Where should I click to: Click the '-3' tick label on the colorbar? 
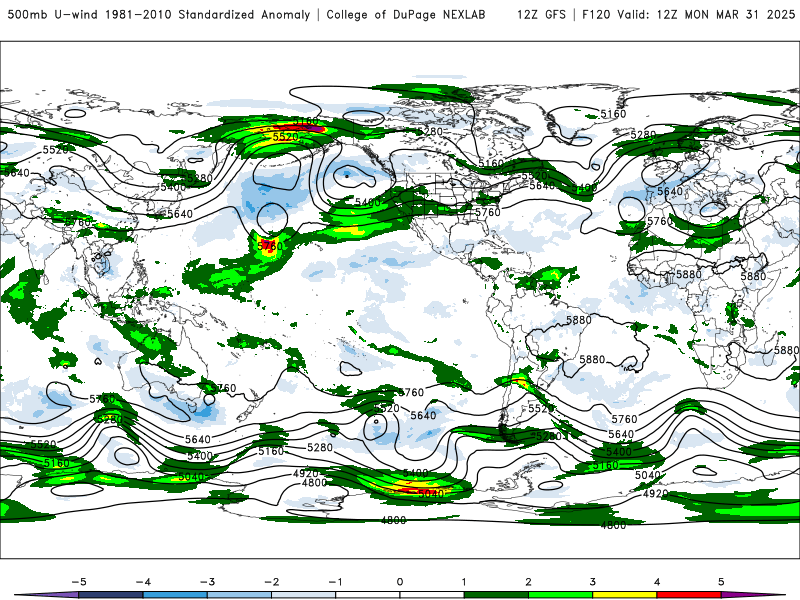coord(207,582)
